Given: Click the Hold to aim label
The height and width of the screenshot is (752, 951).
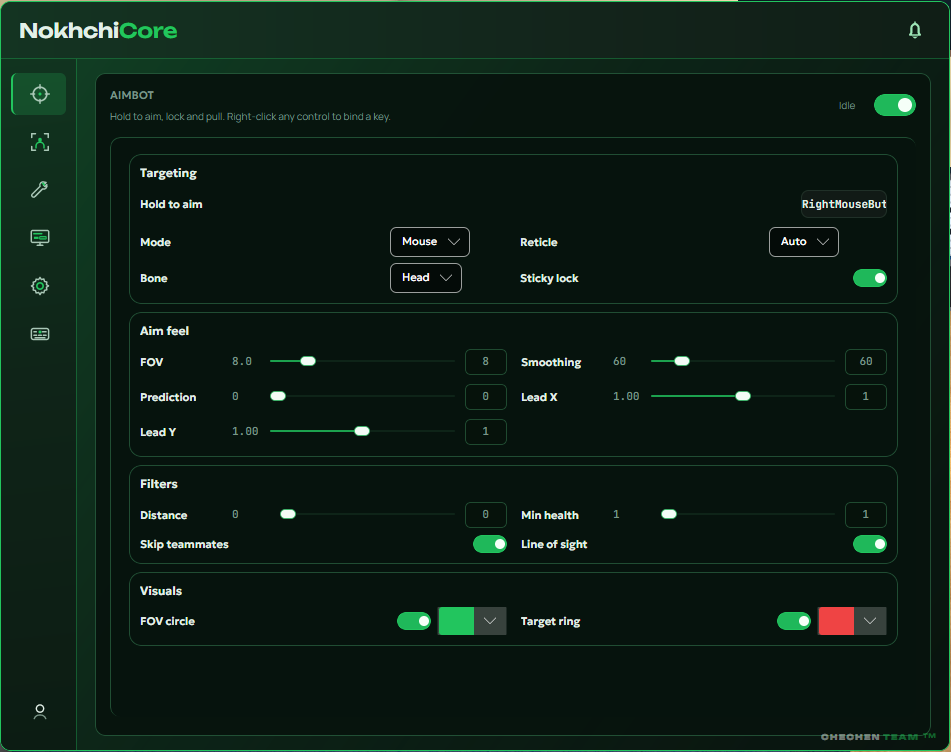Looking at the screenshot, I should point(171,204).
